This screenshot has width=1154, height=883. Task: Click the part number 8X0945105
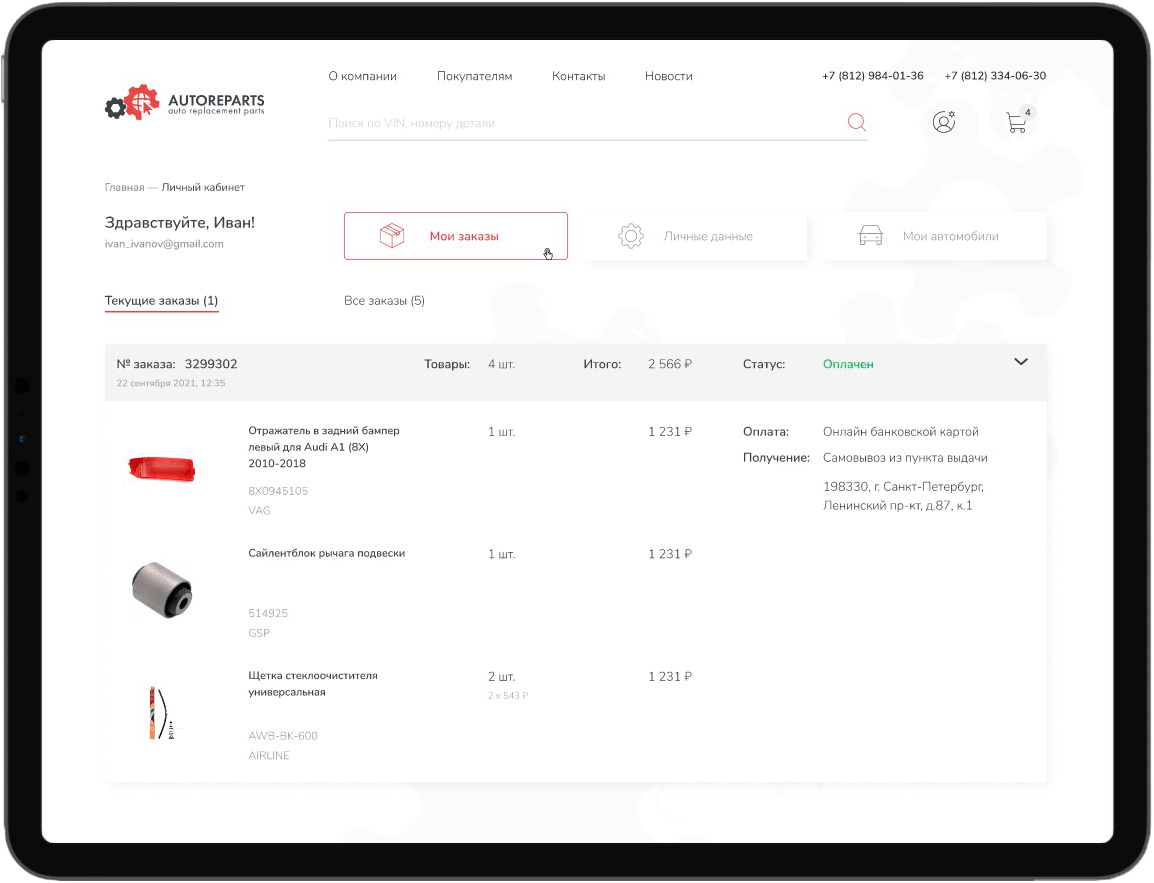pos(278,491)
